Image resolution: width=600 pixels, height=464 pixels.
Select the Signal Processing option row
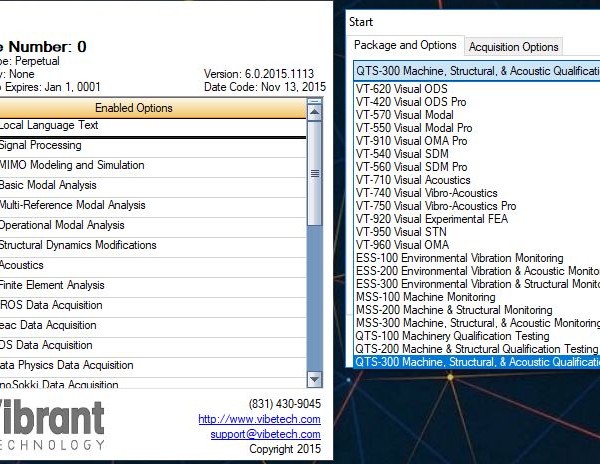(40, 146)
